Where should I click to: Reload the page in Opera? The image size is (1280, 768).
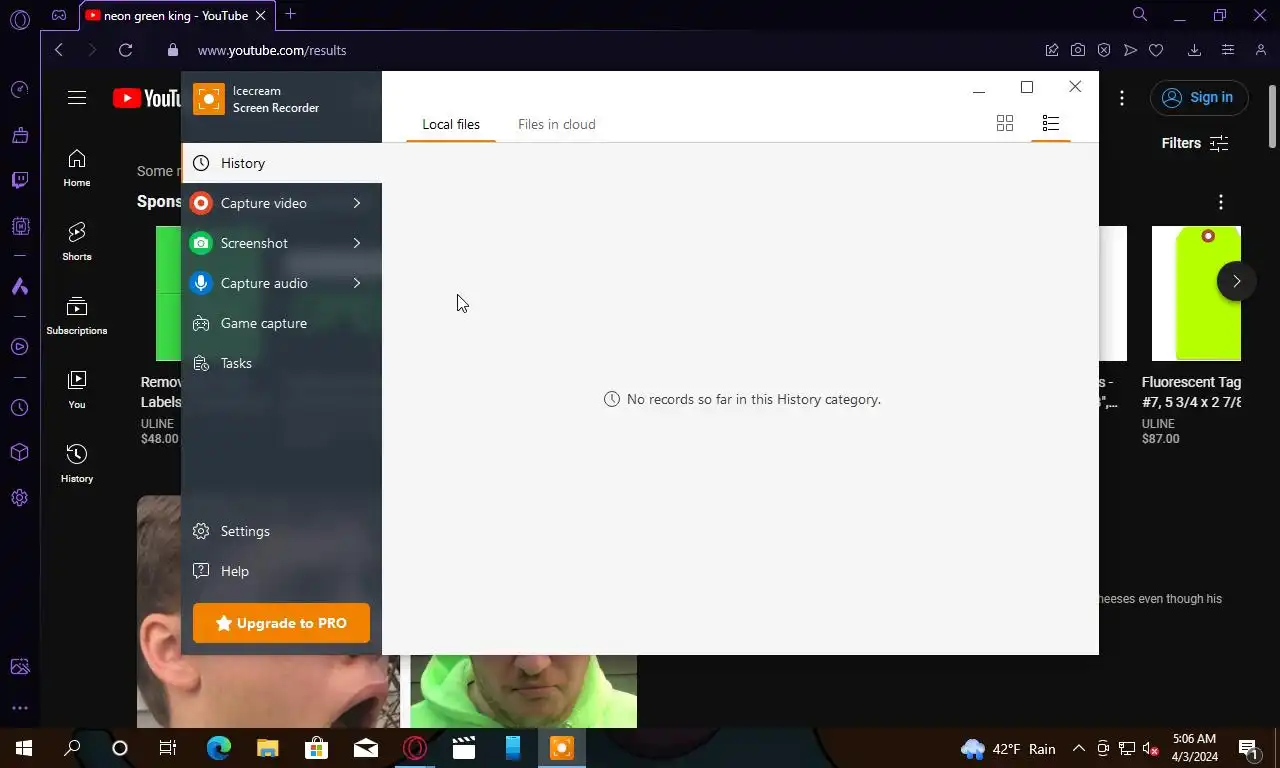[125, 50]
